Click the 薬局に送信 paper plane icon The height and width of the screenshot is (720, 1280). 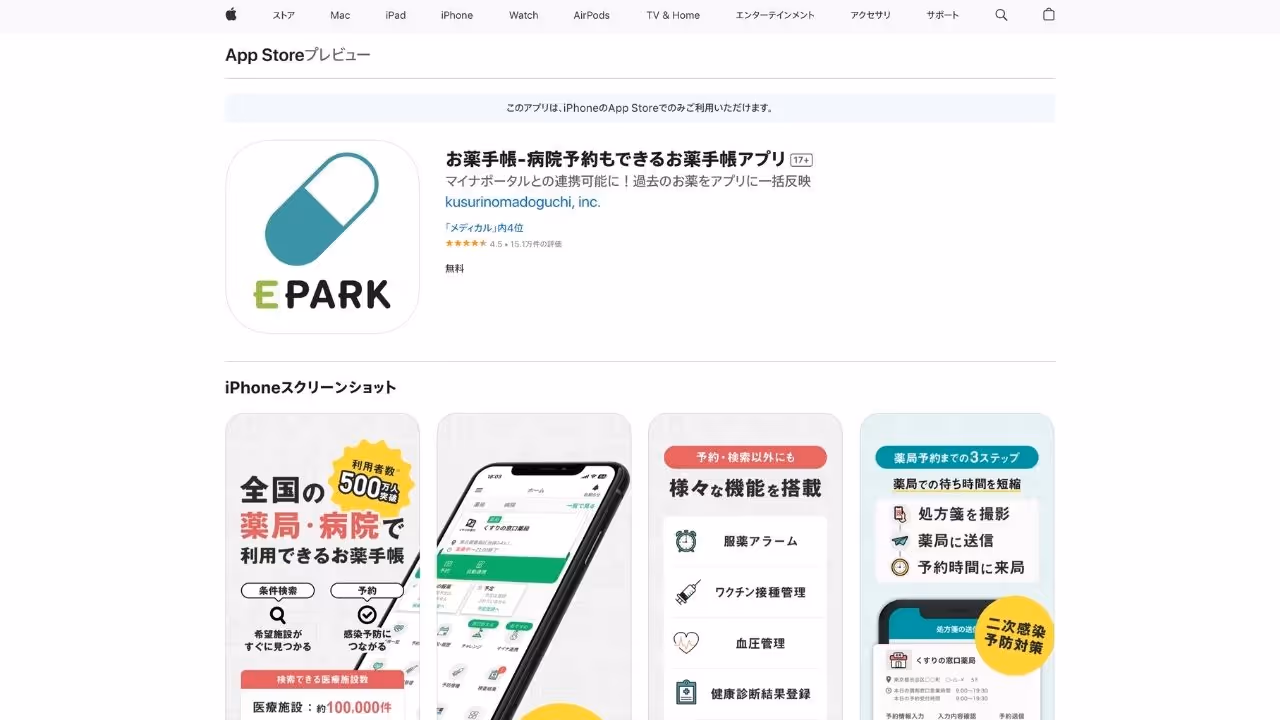[x=900, y=540]
